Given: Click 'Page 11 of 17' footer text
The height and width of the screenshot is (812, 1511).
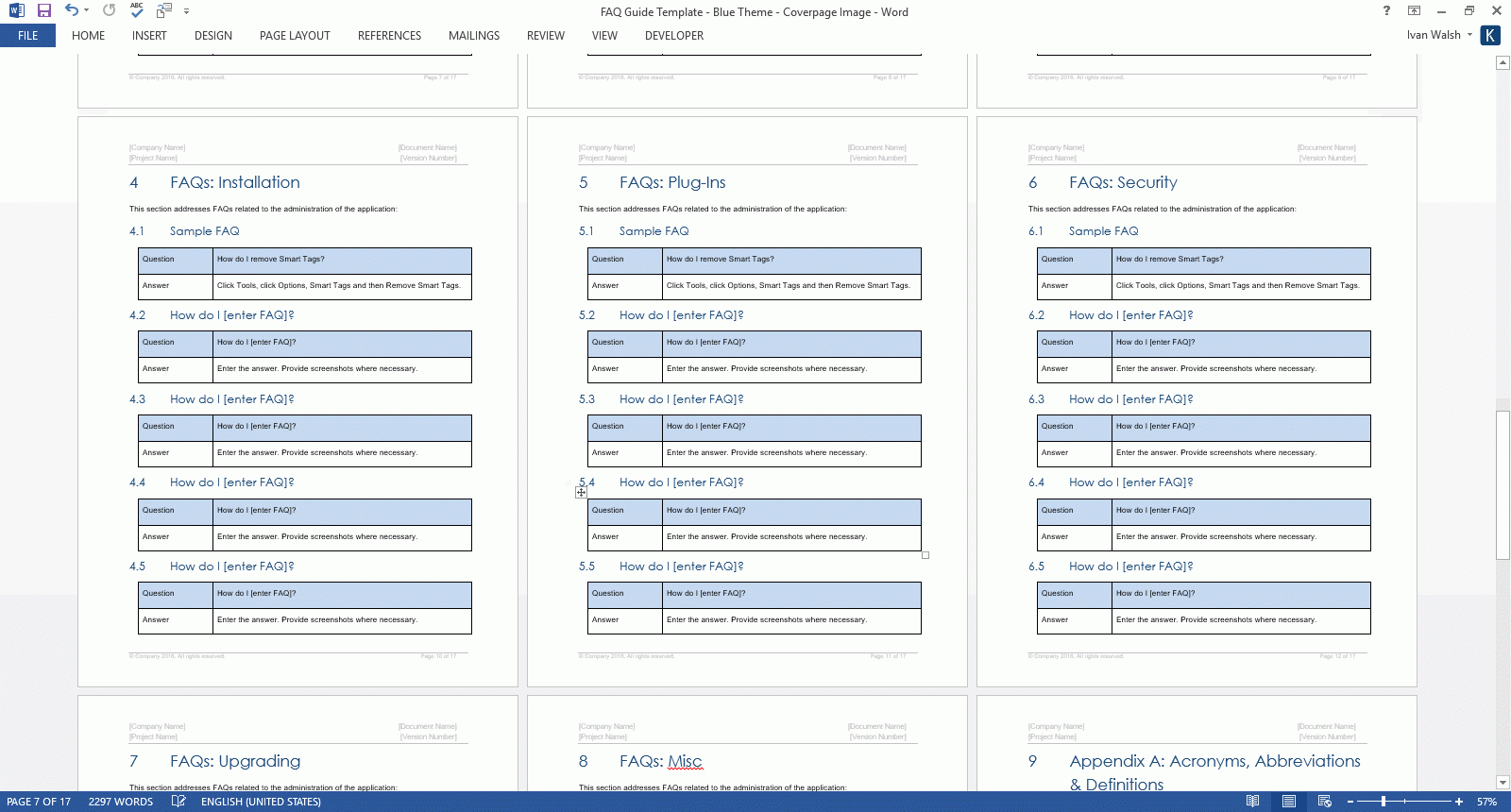Looking at the screenshot, I should 888,655.
